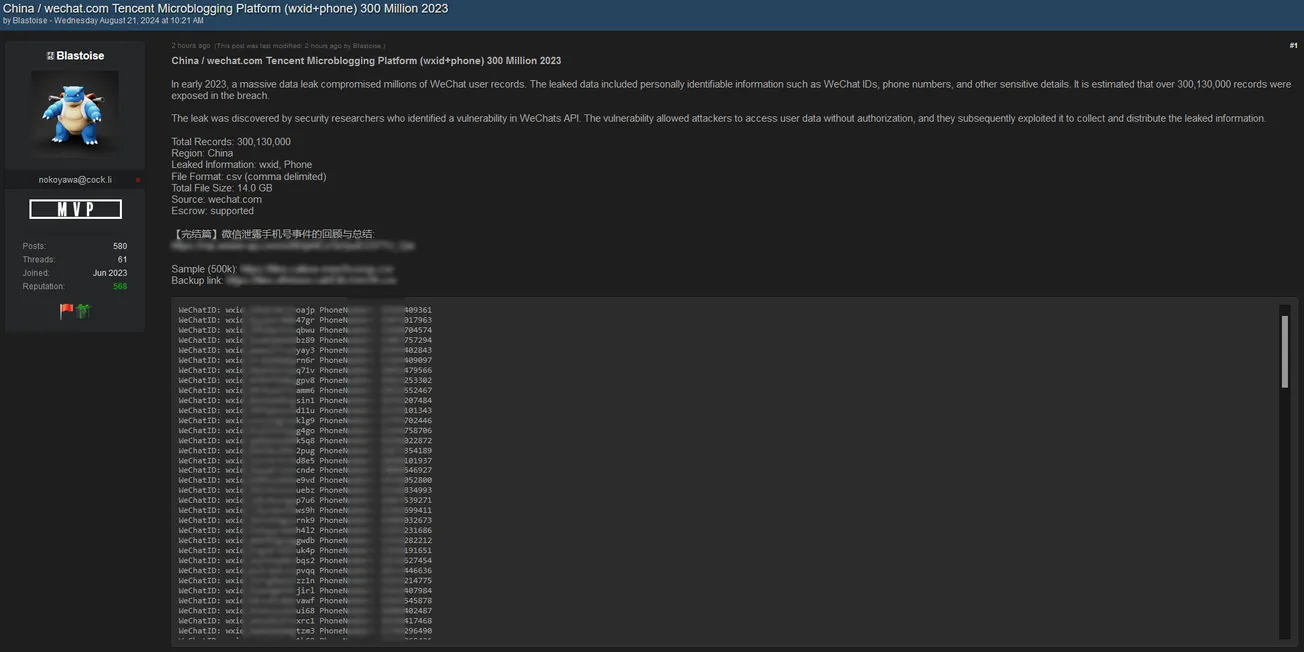Select the red flag award icon

(x=66, y=311)
